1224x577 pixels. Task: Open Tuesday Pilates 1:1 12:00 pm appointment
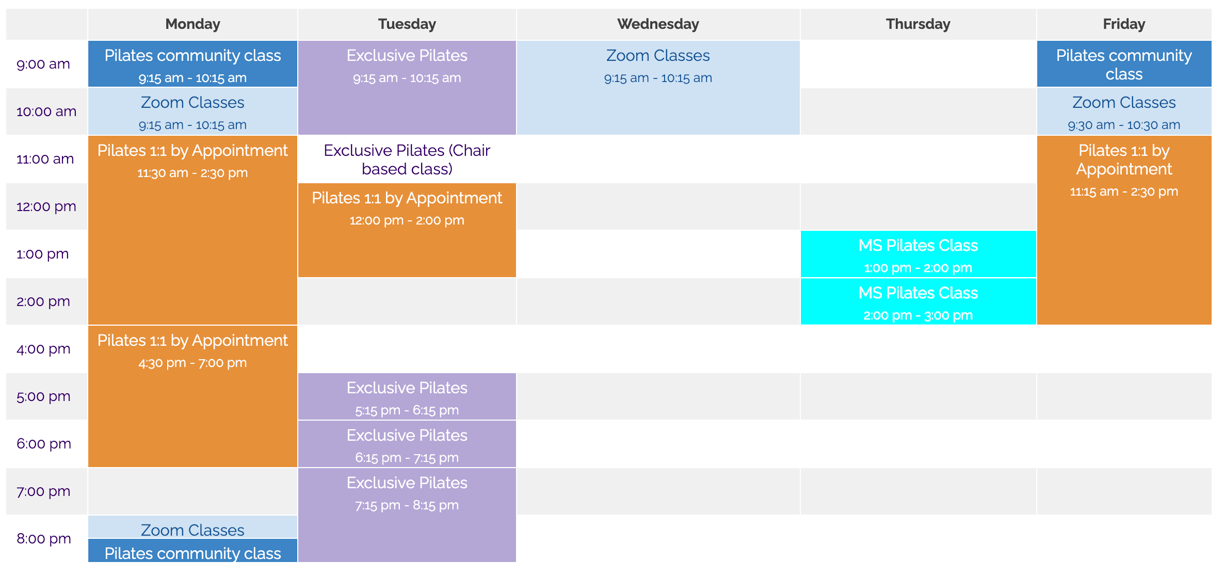click(x=407, y=230)
